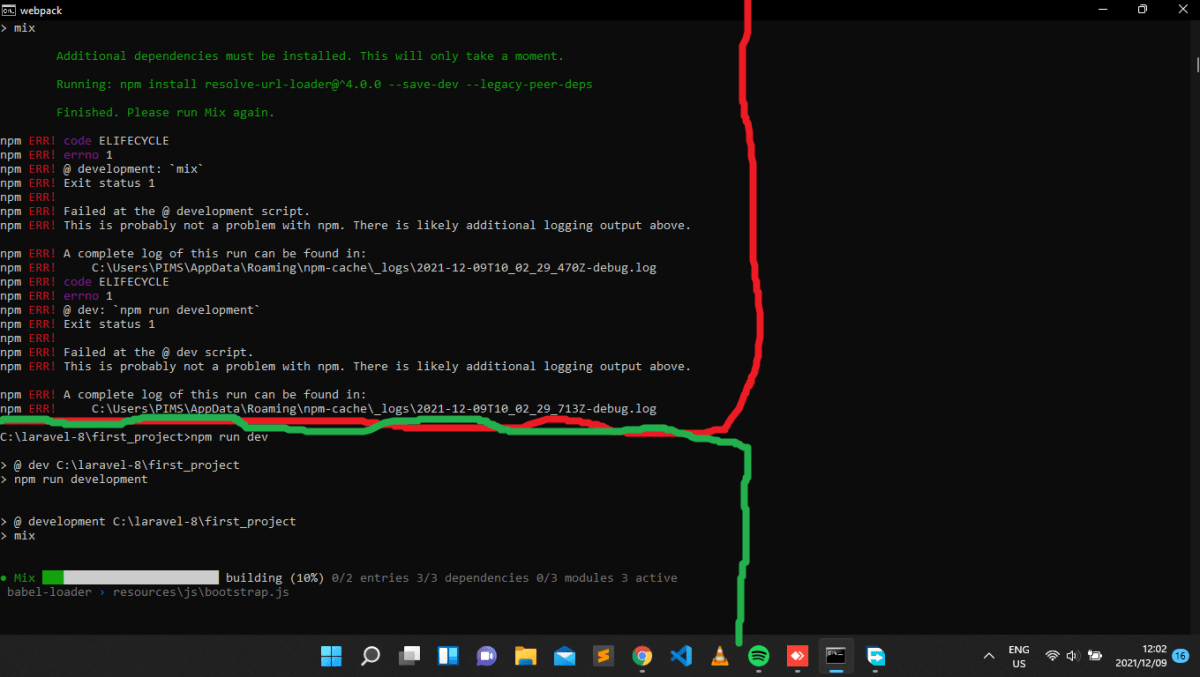1200x677 pixels.
Task: Launch Sublime Text from the taskbar
Action: 603,656
